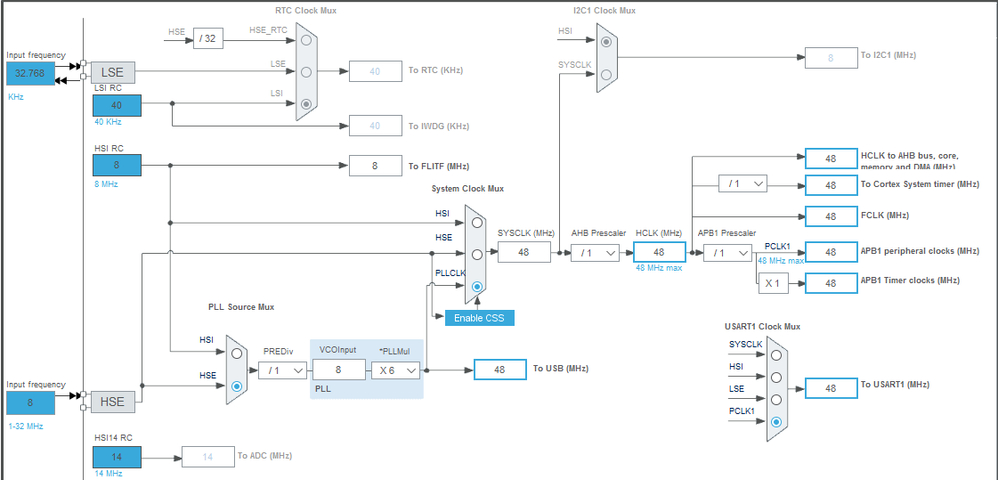
Task: Click the To FLITF (MHz) 8 field
Action: (375, 166)
